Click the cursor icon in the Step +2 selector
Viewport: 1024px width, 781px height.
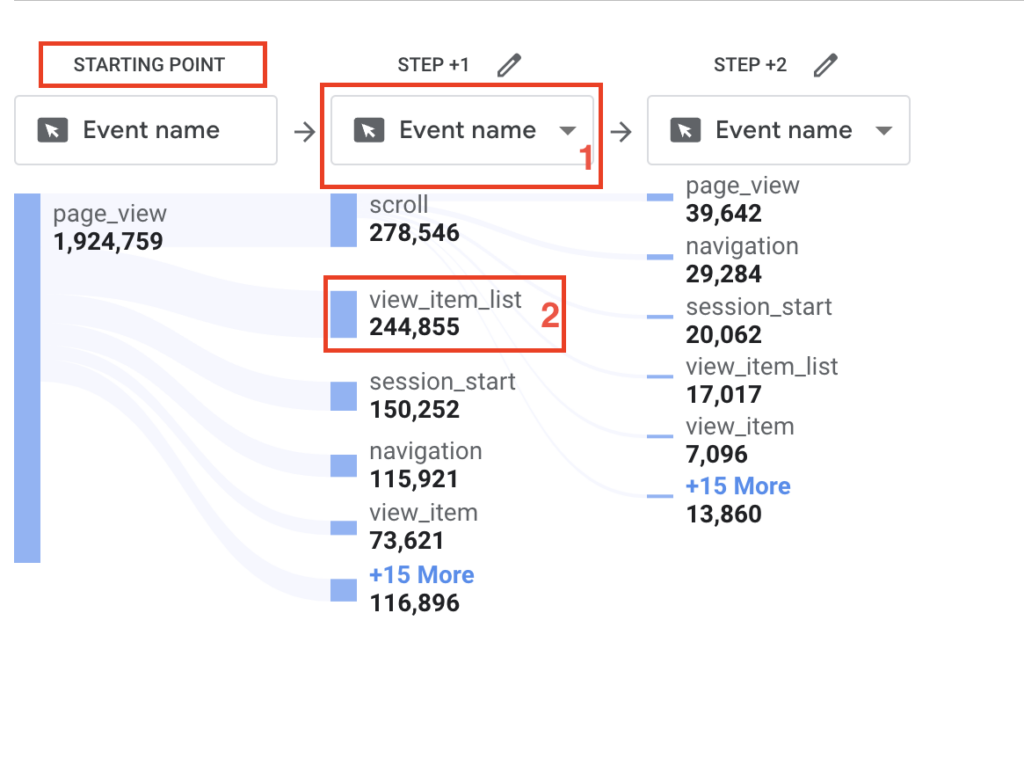685,131
